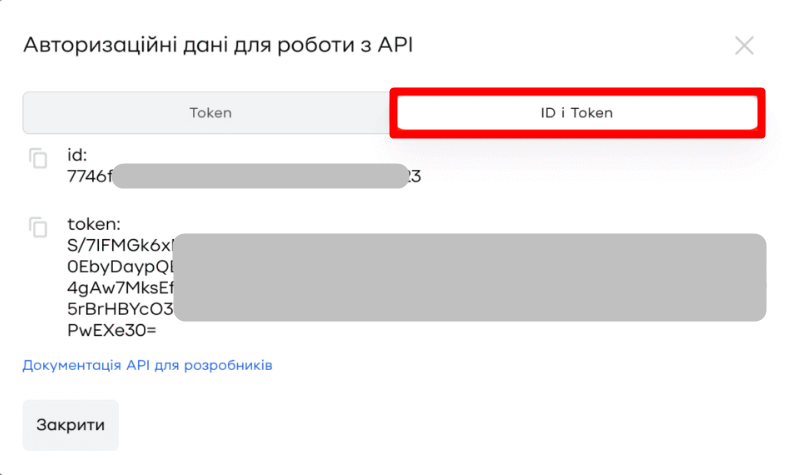
Task: Switch to the Token tab
Action: [x=210, y=113]
